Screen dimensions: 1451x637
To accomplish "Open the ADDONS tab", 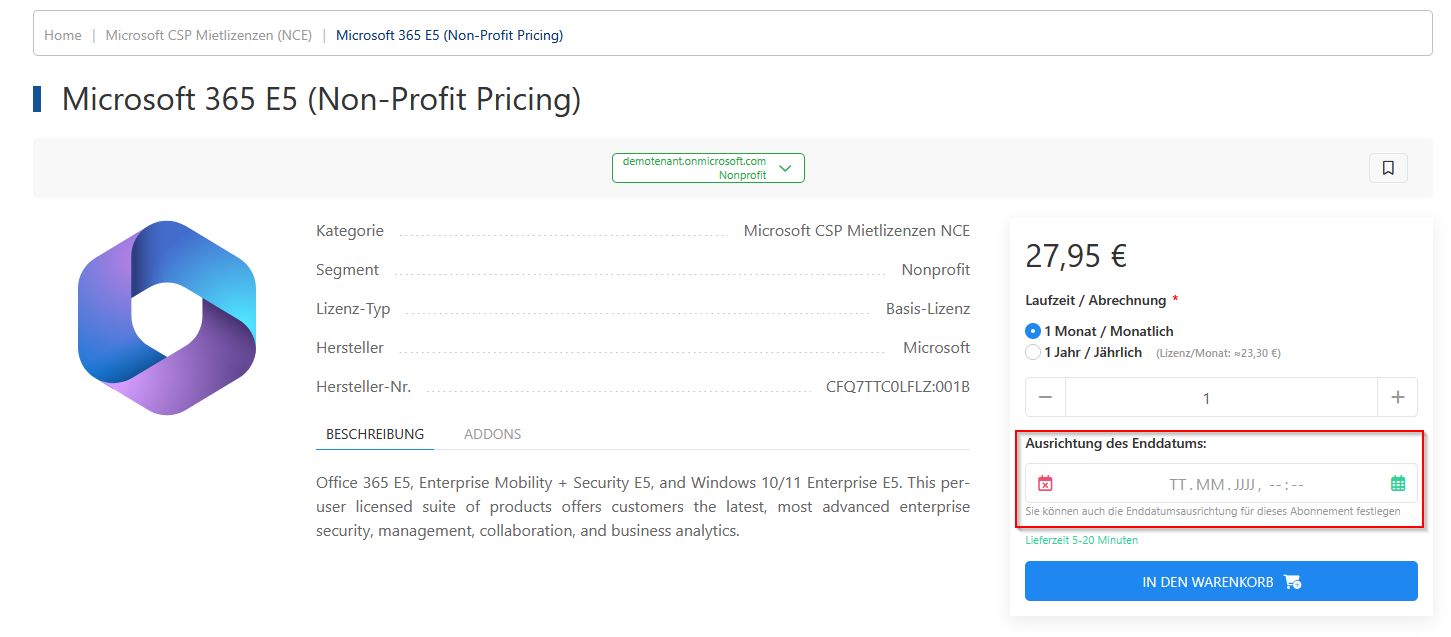I will pos(492,434).
